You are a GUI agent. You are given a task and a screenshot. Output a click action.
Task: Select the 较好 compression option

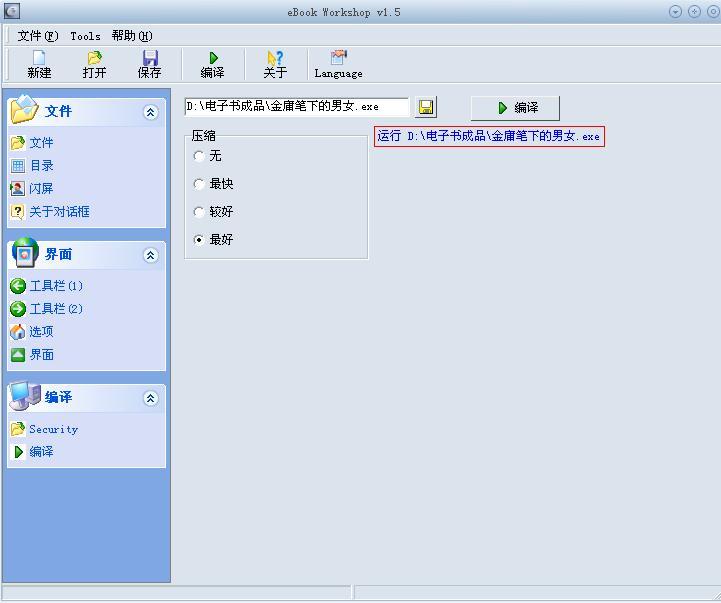(213, 212)
